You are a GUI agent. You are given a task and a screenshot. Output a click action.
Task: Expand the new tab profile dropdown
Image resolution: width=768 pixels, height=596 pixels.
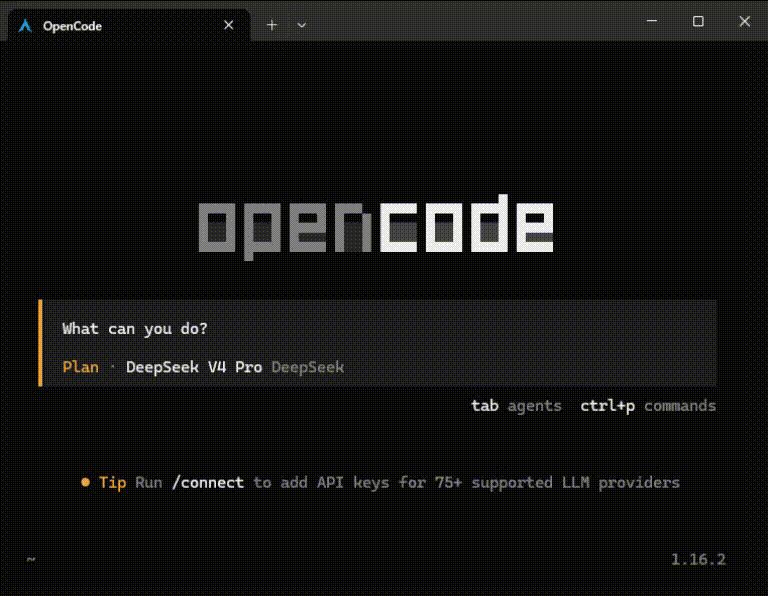pos(302,25)
